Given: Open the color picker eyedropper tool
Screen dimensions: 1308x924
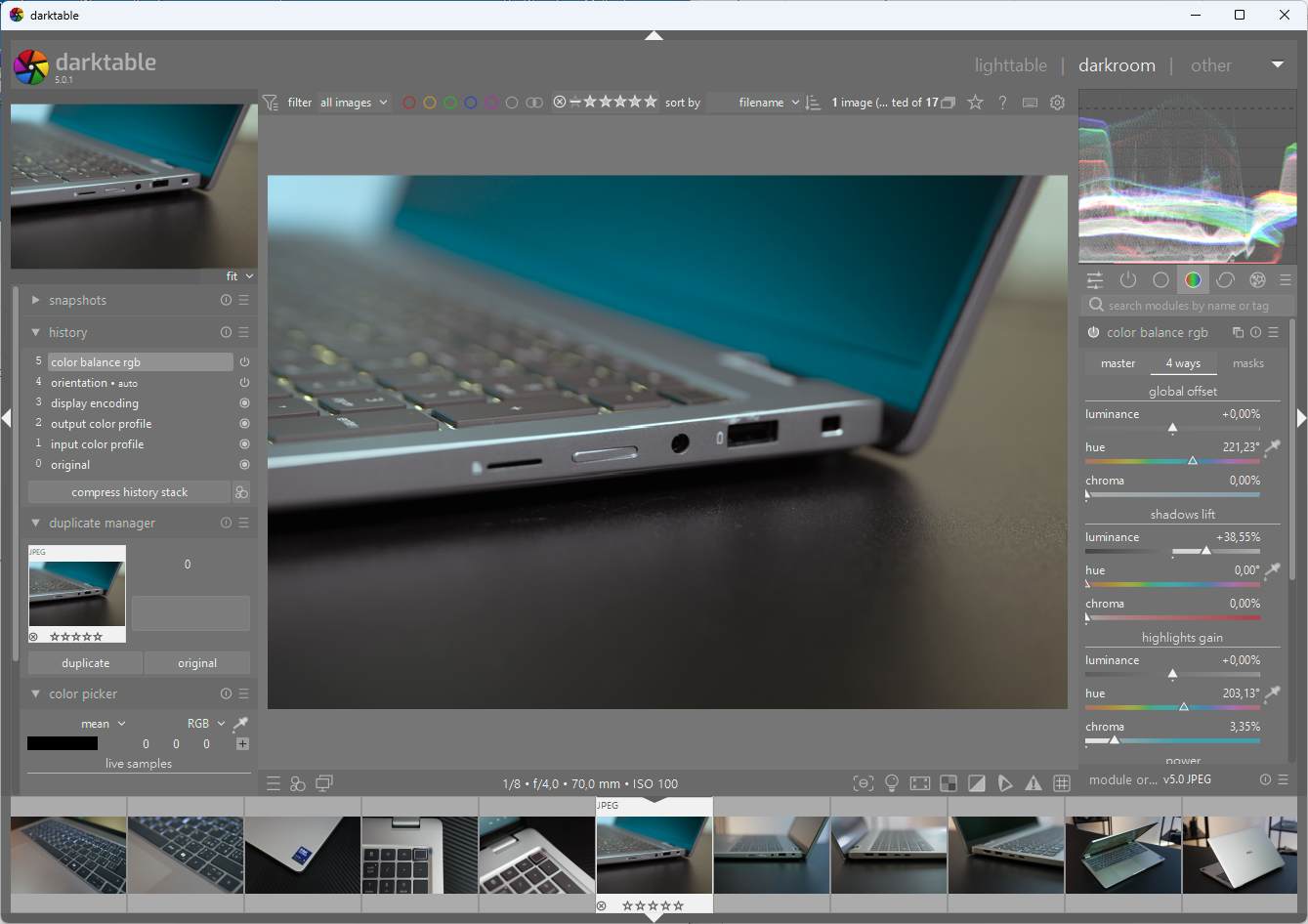Looking at the screenshot, I should pos(240,724).
